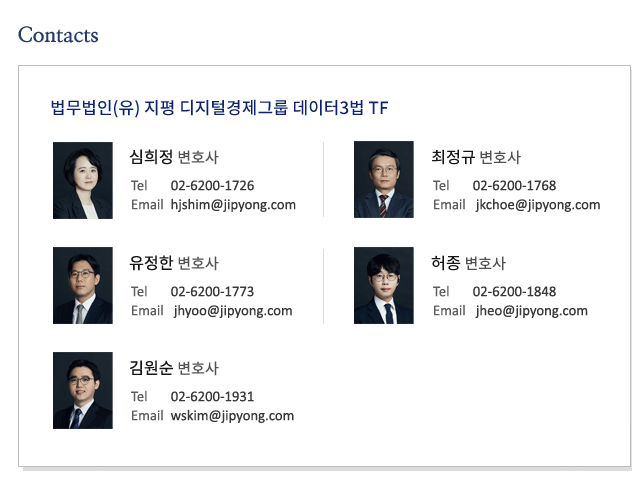The image size is (644, 501).
Task: Open email link wskim@jipyong.com
Action: [x=232, y=416]
